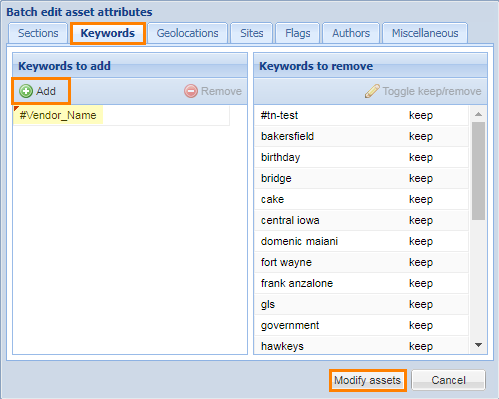Select the gls keyword
499x399 pixels.
coord(268,304)
